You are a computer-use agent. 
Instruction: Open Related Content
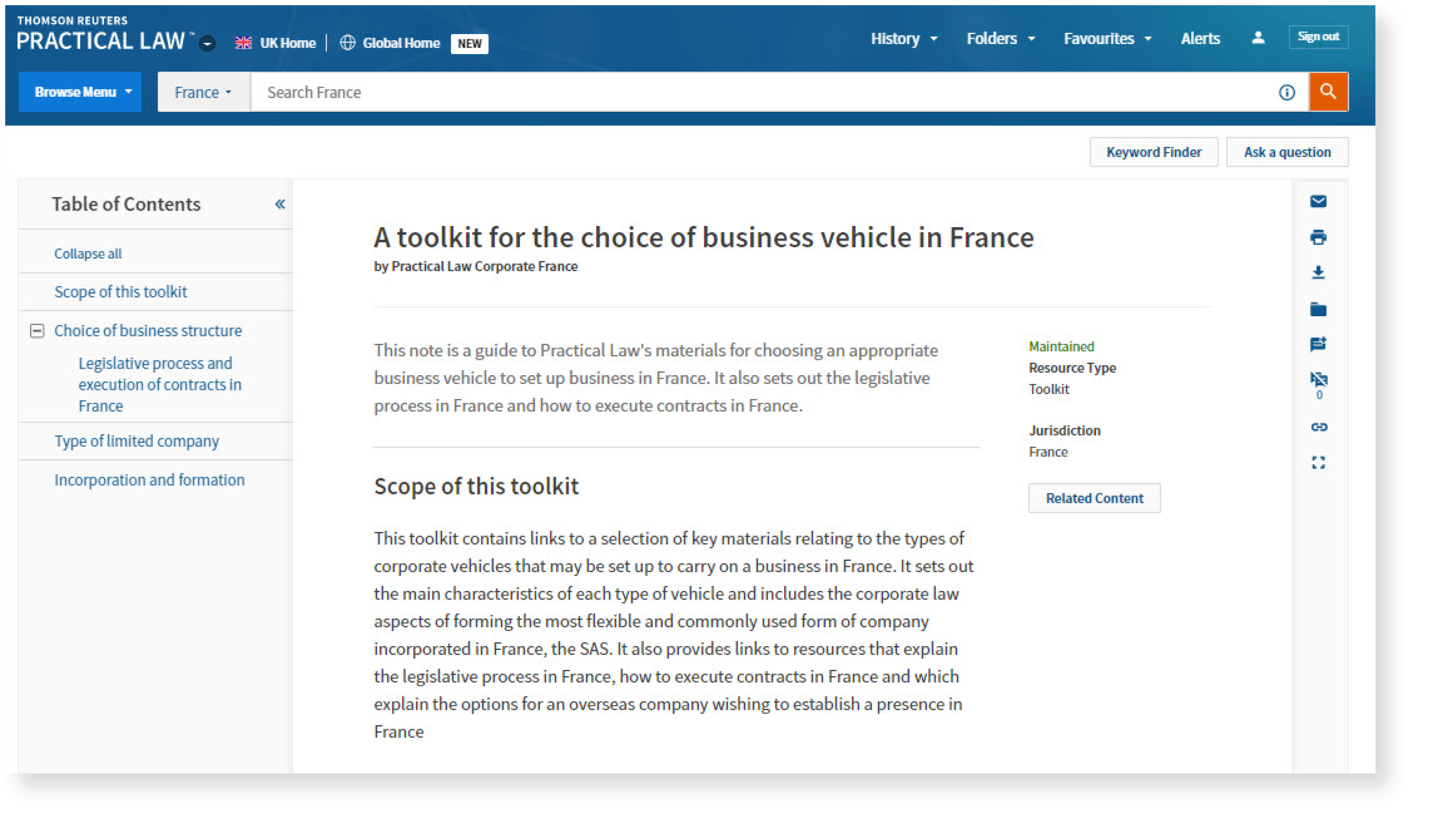tap(1094, 498)
